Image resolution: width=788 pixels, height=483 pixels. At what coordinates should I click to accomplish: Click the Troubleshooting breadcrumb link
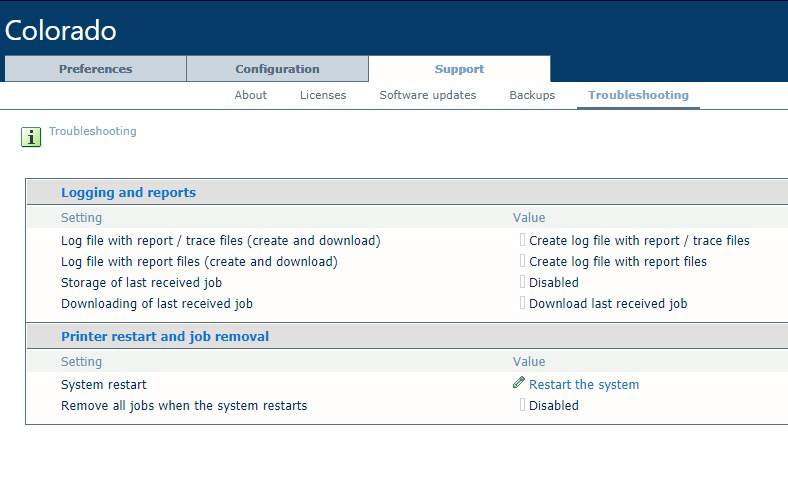point(93,131)
